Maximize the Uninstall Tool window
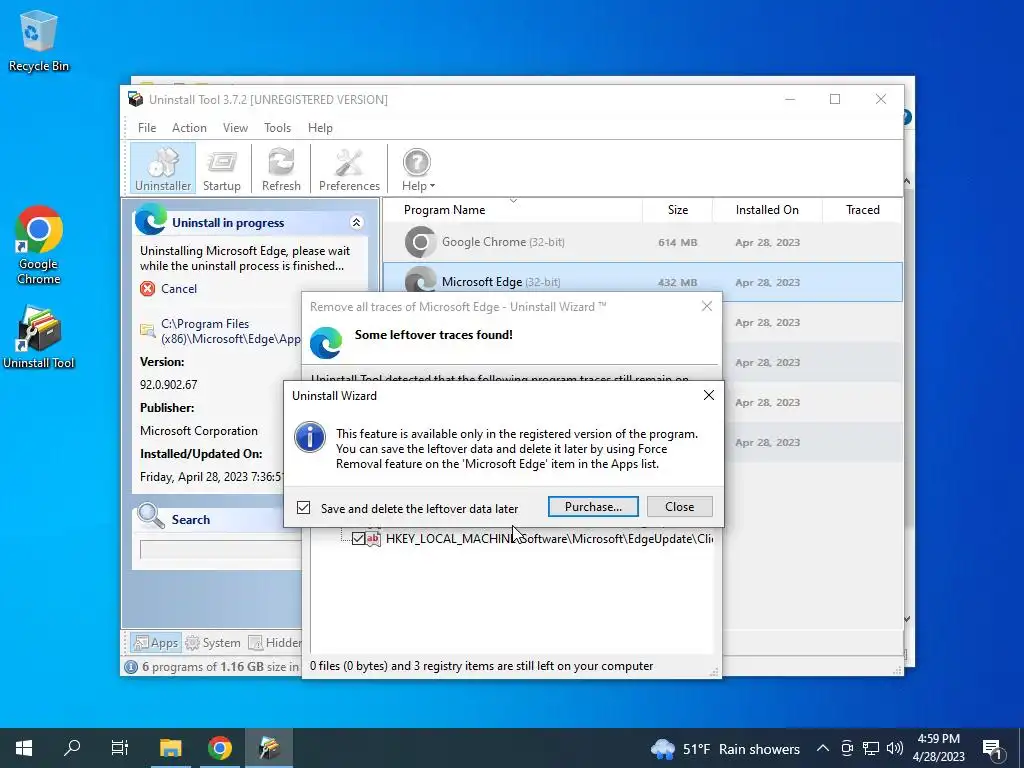The image size is (1024, 768). (x=835, y=99)
